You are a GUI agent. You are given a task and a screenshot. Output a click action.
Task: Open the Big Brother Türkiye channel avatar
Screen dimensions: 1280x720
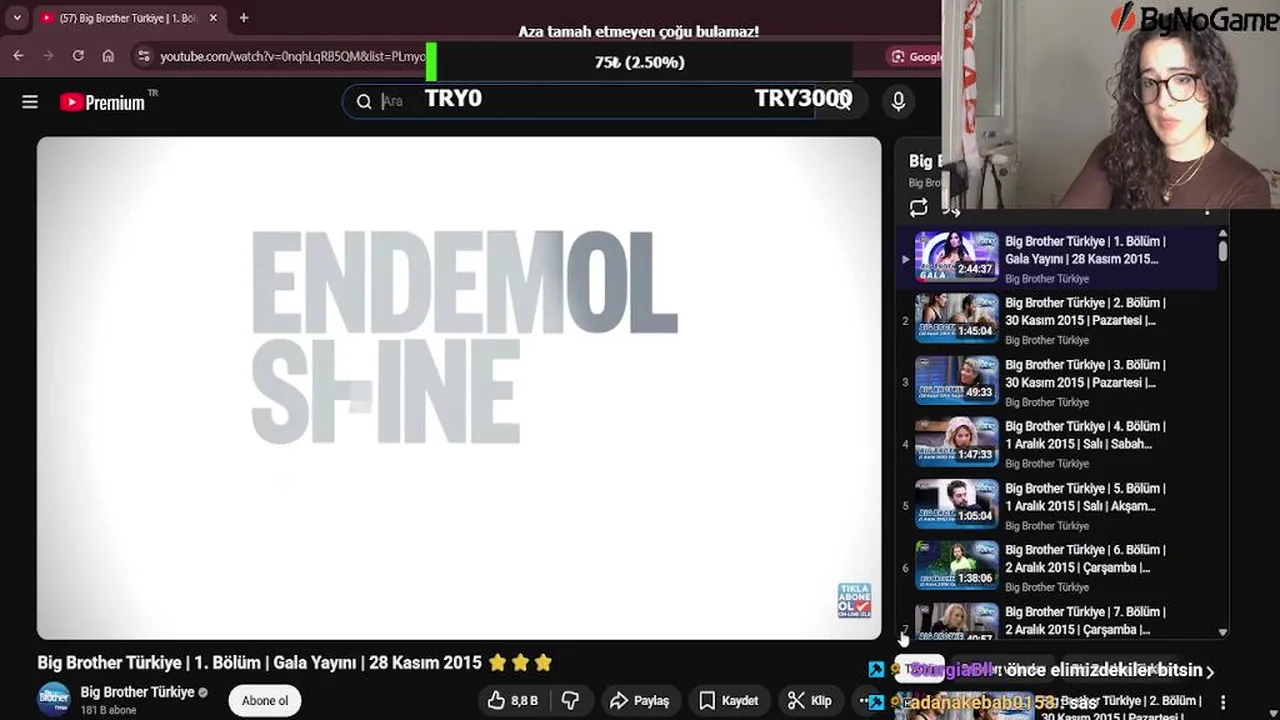[54, 699]
